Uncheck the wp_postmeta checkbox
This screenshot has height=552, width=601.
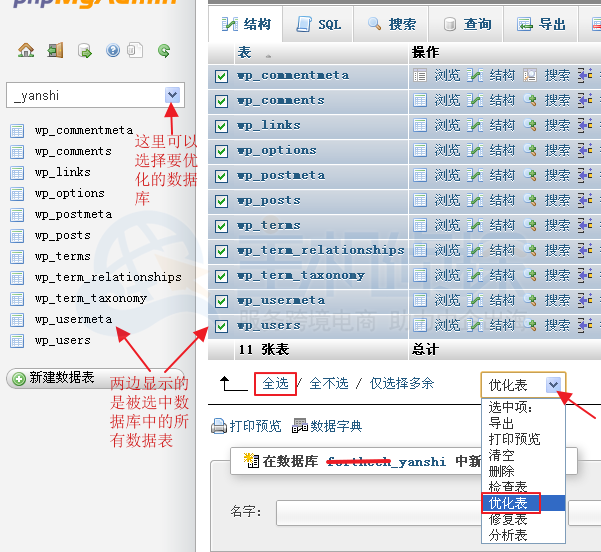coord(221,176)
